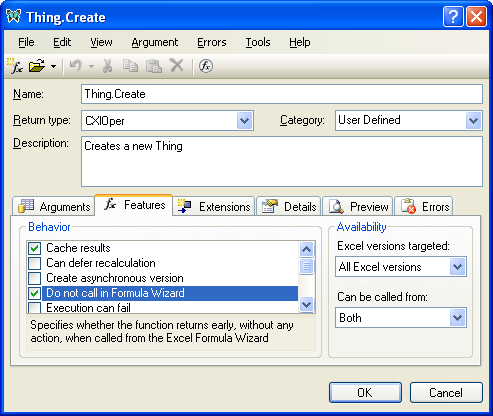Screen dimensions: 493x416
Task: Click the OK button
Action: pyautogui.click(x=365, y=393)
